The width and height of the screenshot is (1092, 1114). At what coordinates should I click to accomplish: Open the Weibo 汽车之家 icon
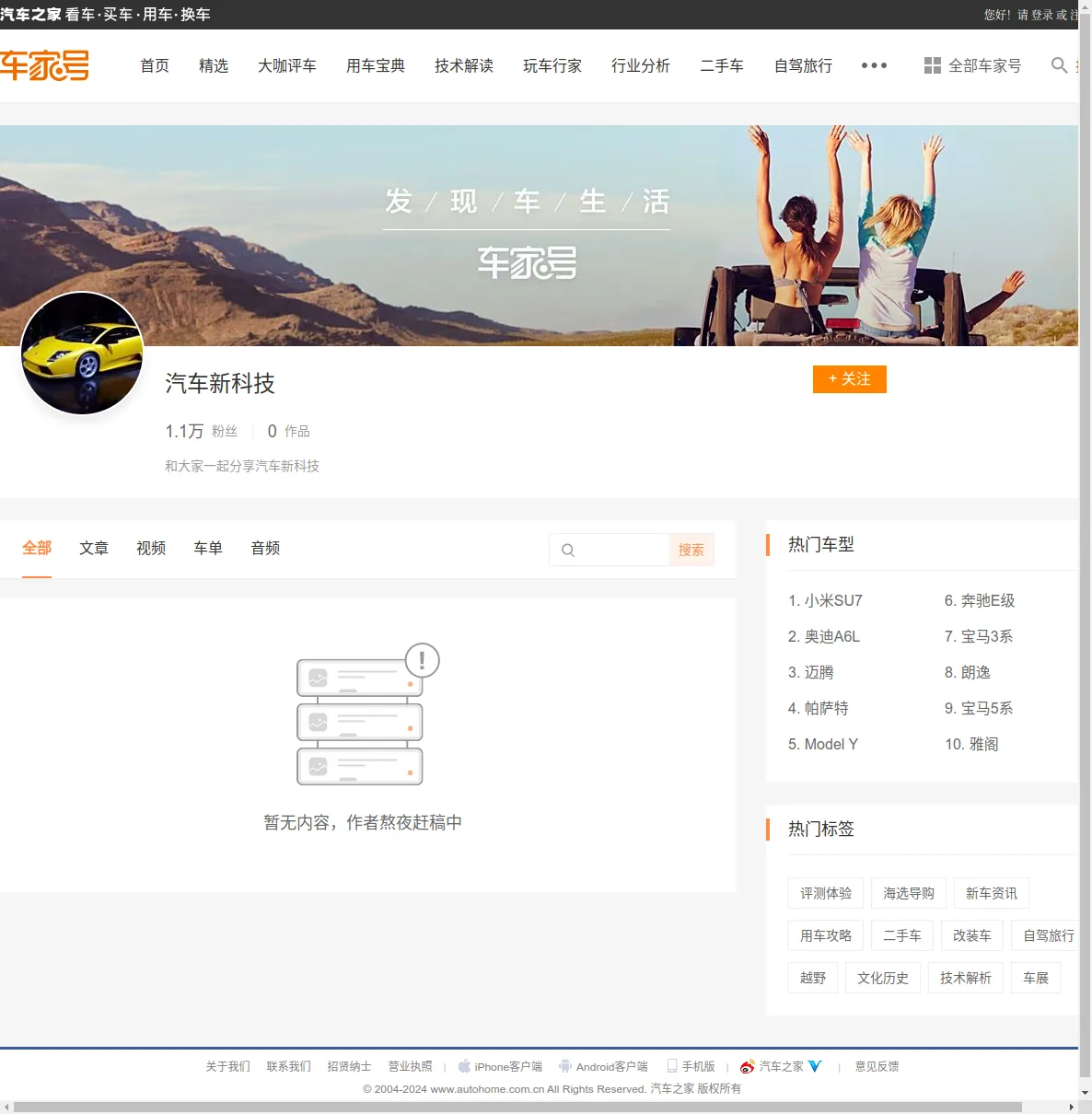(748, 1066)
